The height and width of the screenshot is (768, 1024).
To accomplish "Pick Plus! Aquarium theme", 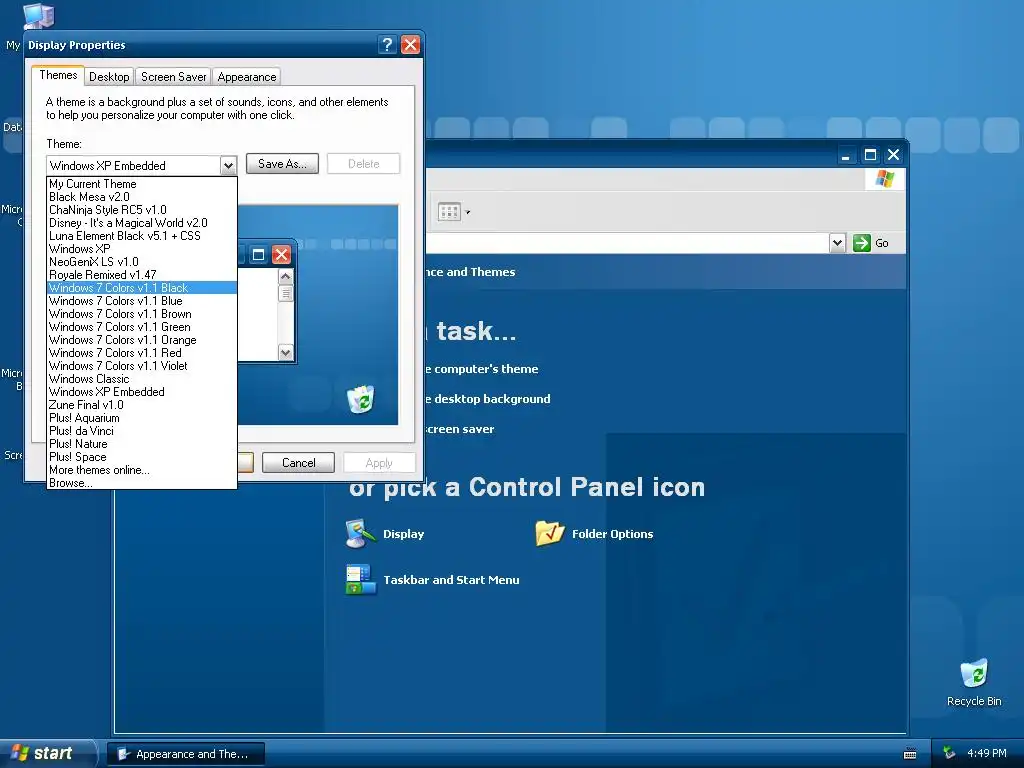I will (142, 418).
